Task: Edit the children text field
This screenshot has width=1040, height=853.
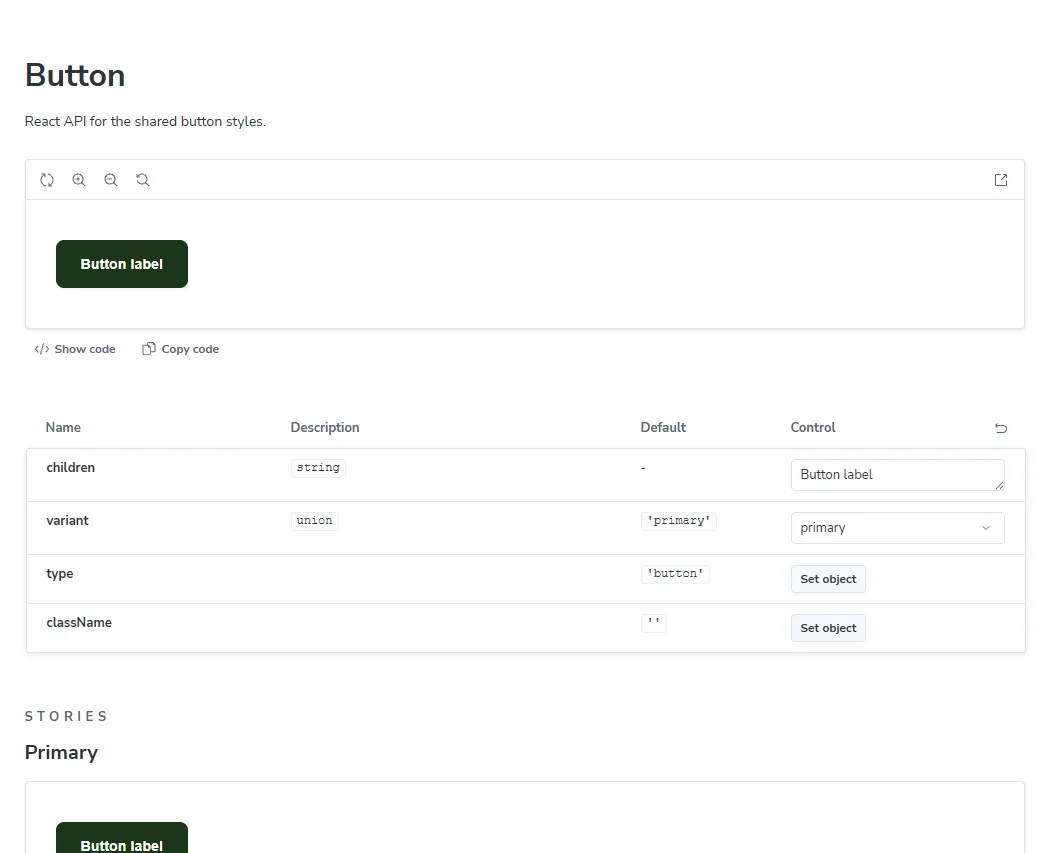Action: coord(897,475)
